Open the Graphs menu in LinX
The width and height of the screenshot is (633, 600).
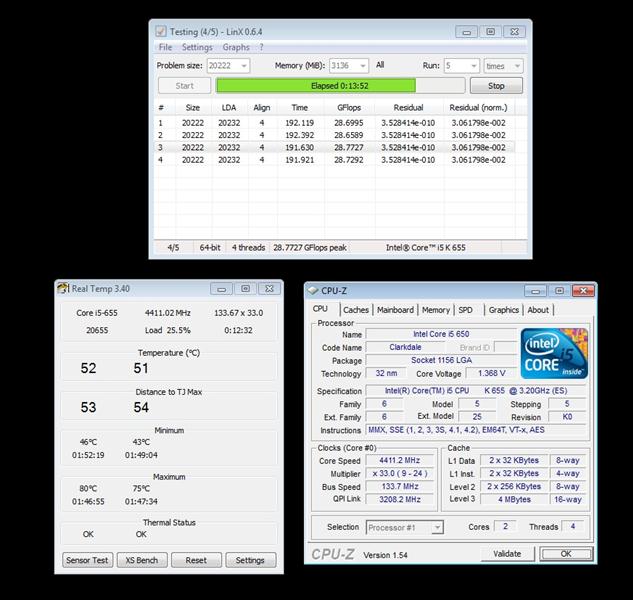(236, 47)
